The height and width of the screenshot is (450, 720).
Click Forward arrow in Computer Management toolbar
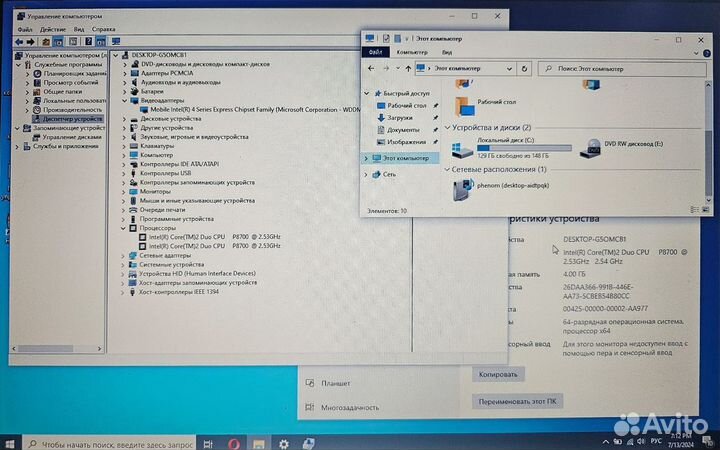click(31, 42)
